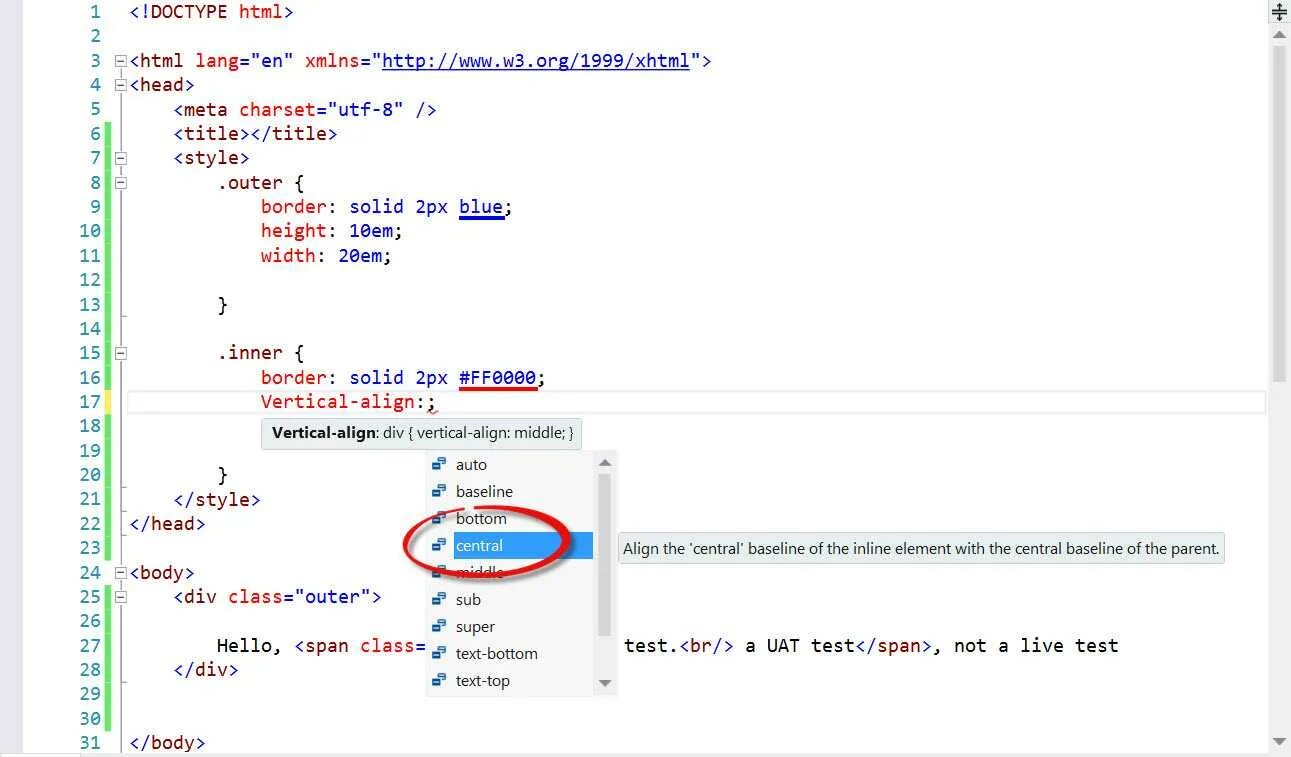Open the w3.org xhtml namespace link

(x=536, y=61)
